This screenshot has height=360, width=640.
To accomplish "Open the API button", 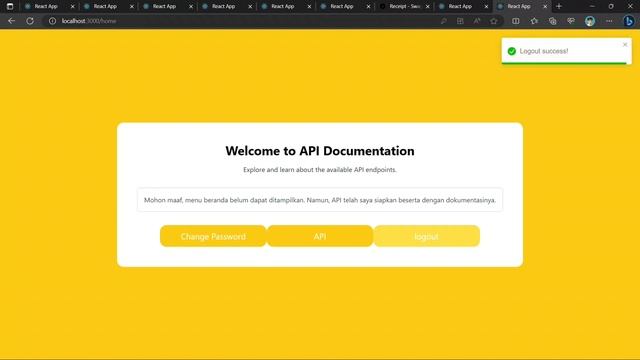I will pos(320,236).
